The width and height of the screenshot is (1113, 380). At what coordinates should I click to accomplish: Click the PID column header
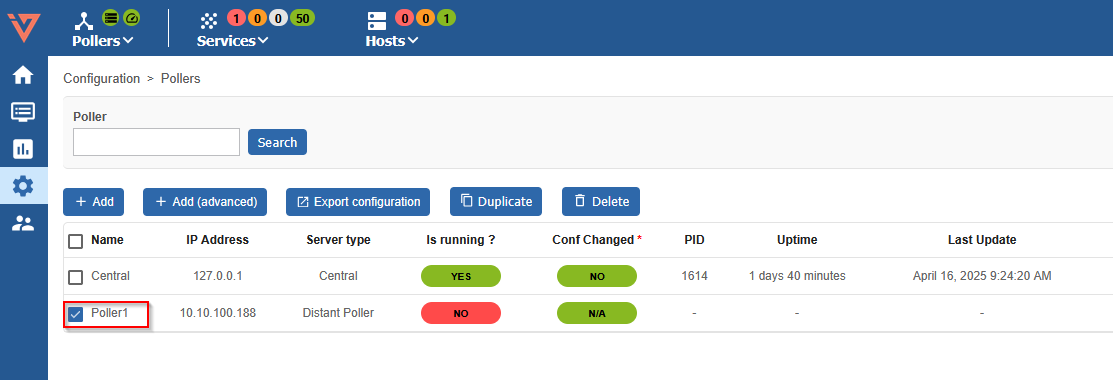695,240
